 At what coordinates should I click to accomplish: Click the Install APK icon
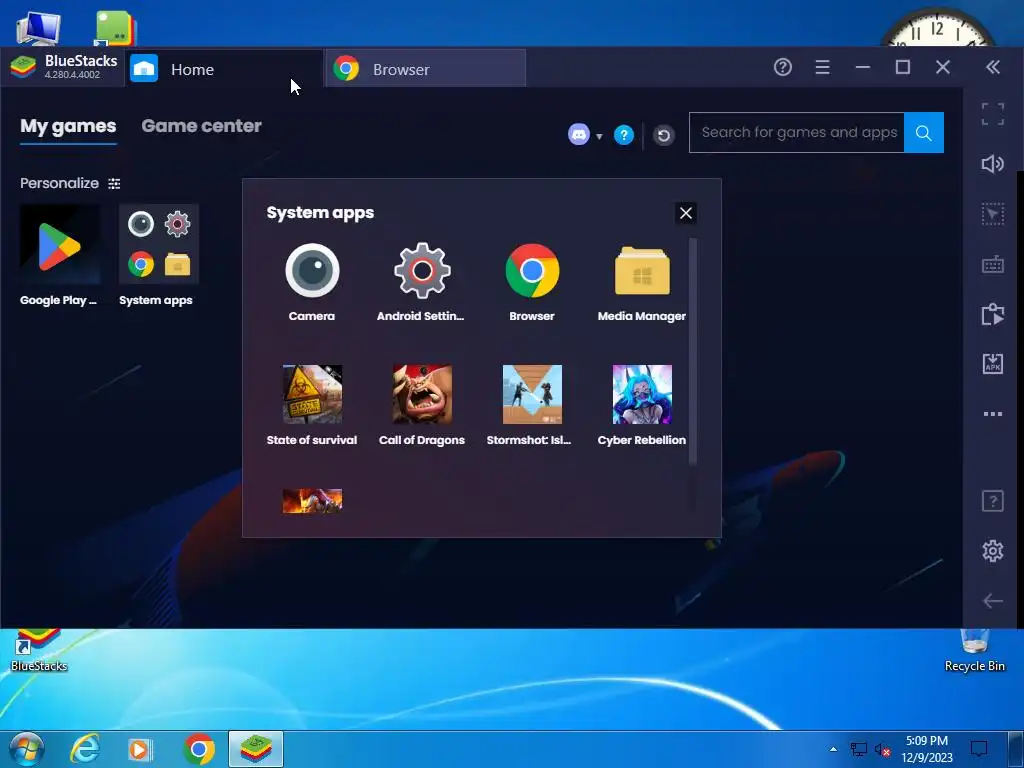[x=993, y=364]
